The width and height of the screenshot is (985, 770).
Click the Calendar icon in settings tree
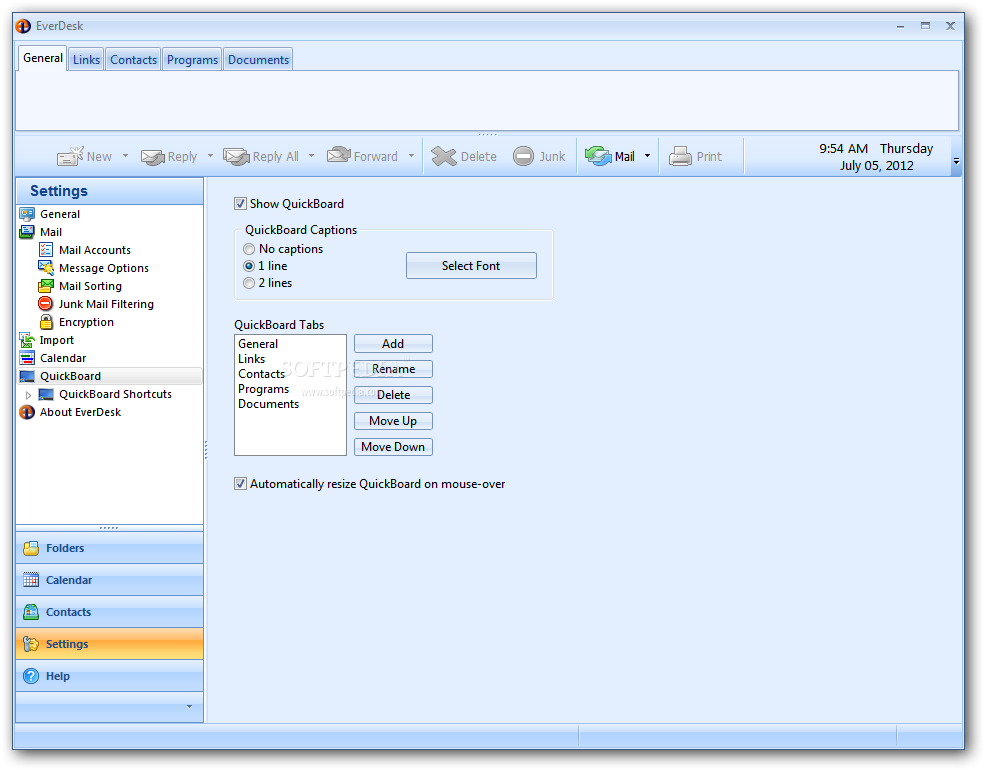click(27, 358)
